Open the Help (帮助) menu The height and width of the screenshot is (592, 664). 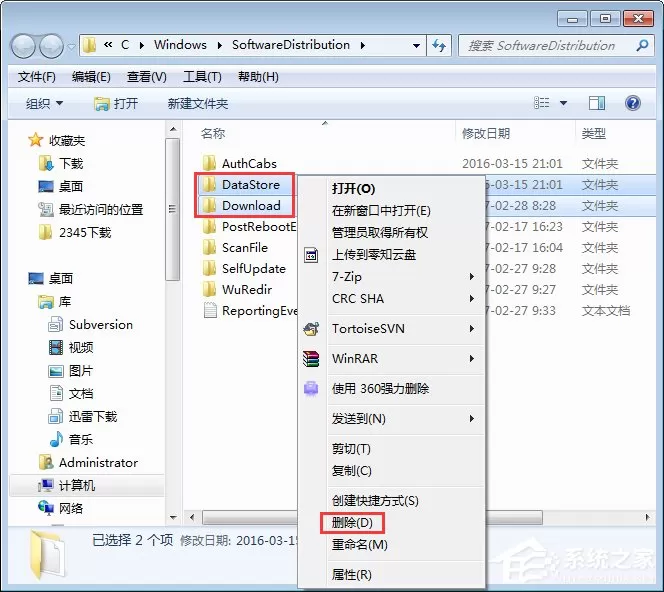(258, 77)
